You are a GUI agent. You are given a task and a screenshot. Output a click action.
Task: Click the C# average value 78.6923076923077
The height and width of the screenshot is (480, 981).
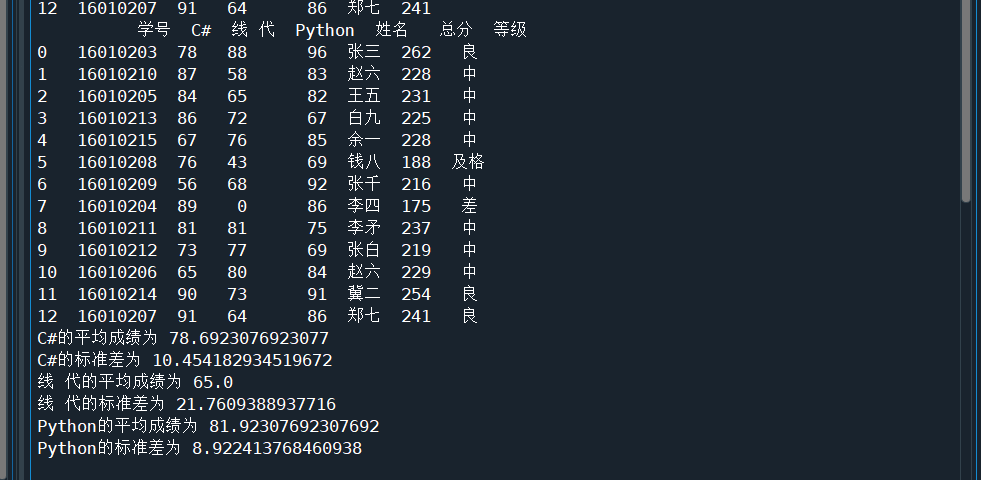click(x=249, y=339)
